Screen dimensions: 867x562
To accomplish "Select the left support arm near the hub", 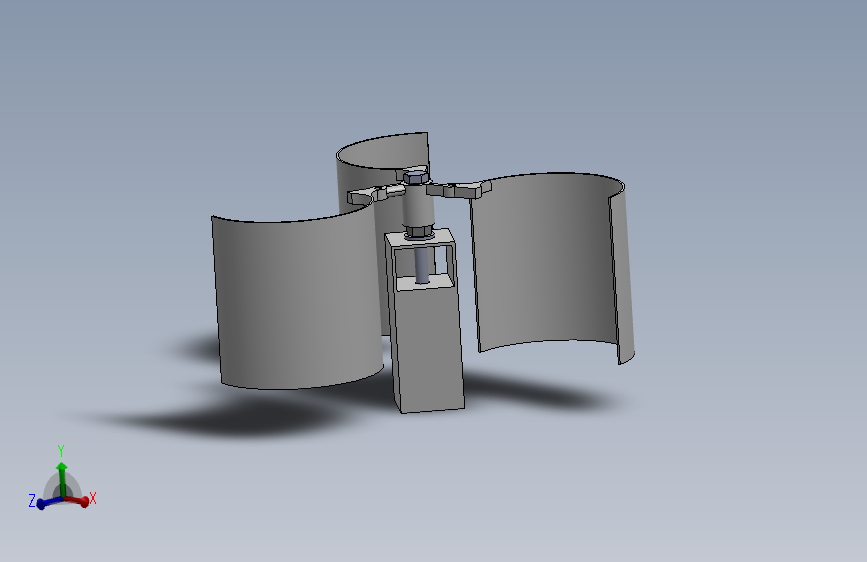I will coord(375,193).
